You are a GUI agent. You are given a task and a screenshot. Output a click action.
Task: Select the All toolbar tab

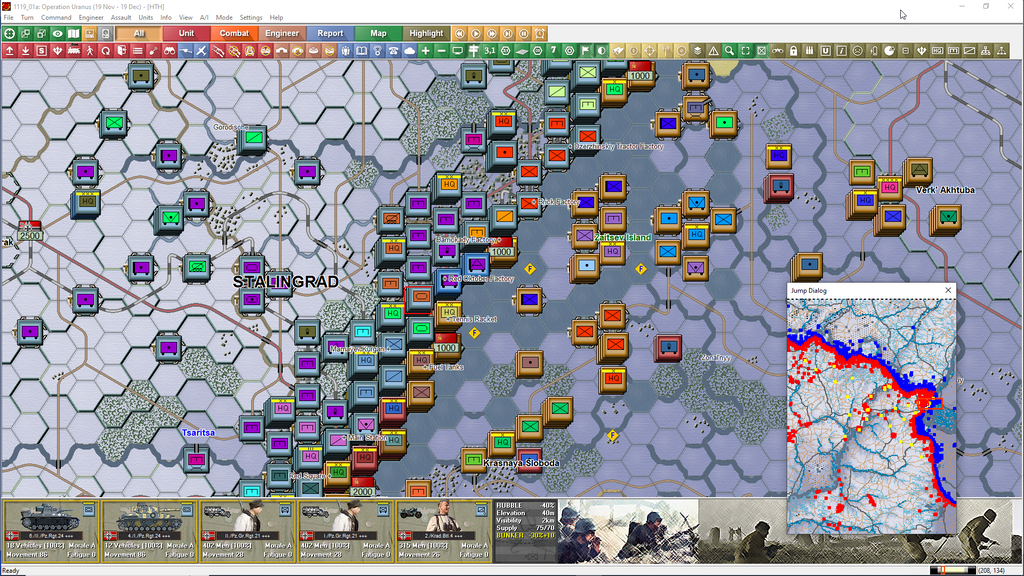138,33
